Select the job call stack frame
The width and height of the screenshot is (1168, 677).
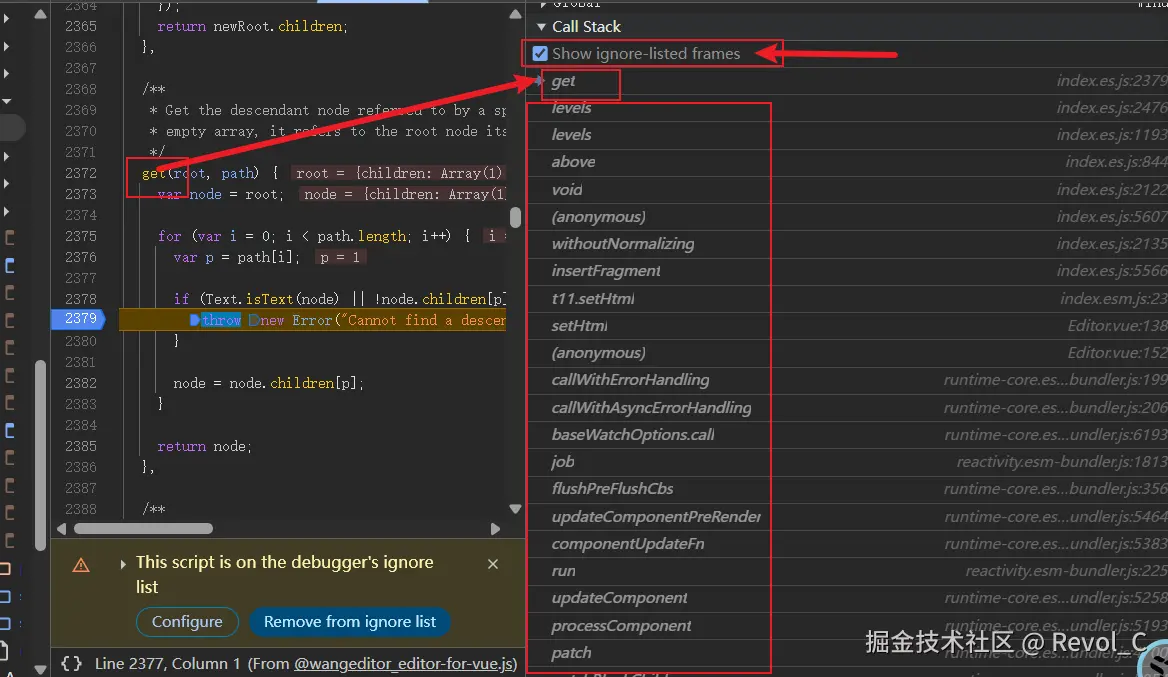(x=847, y=462)
